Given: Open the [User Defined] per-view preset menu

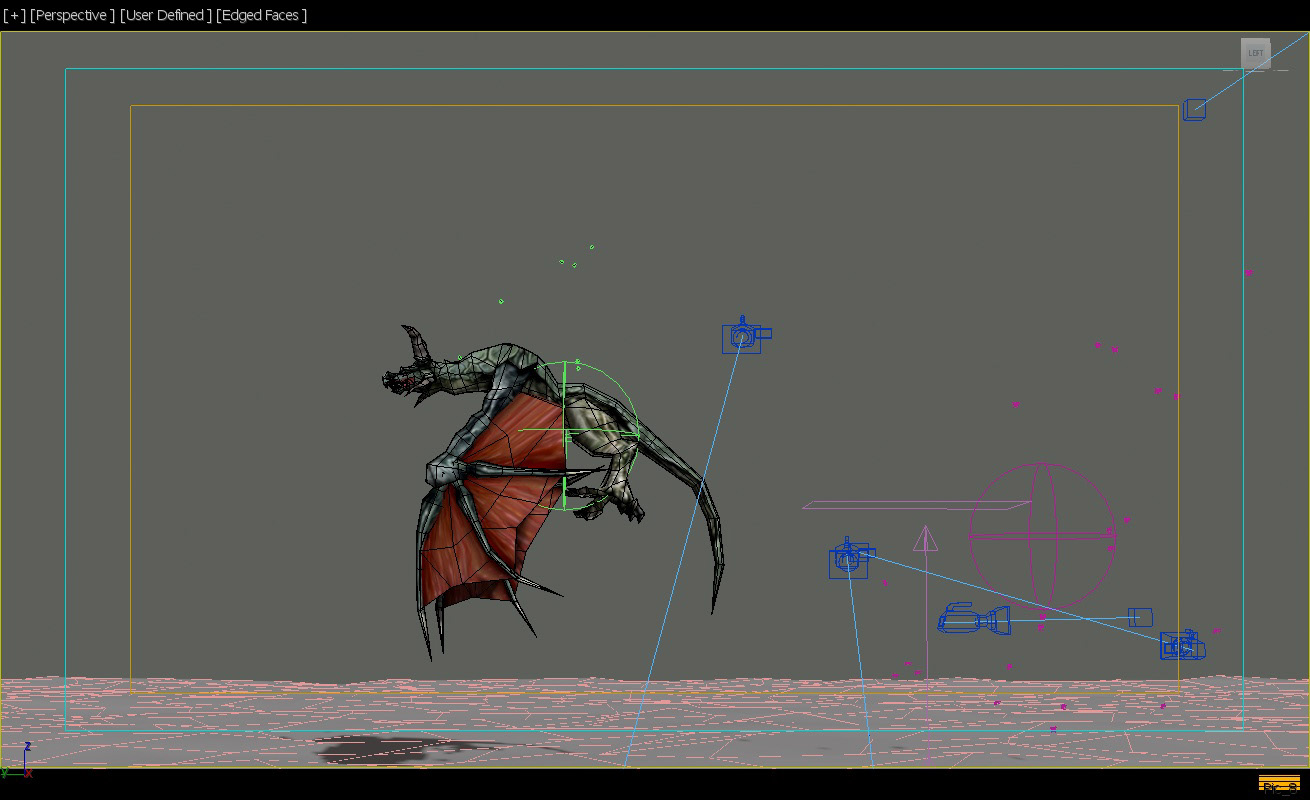Looking at the screenshot, I should (x=166, y=15).
